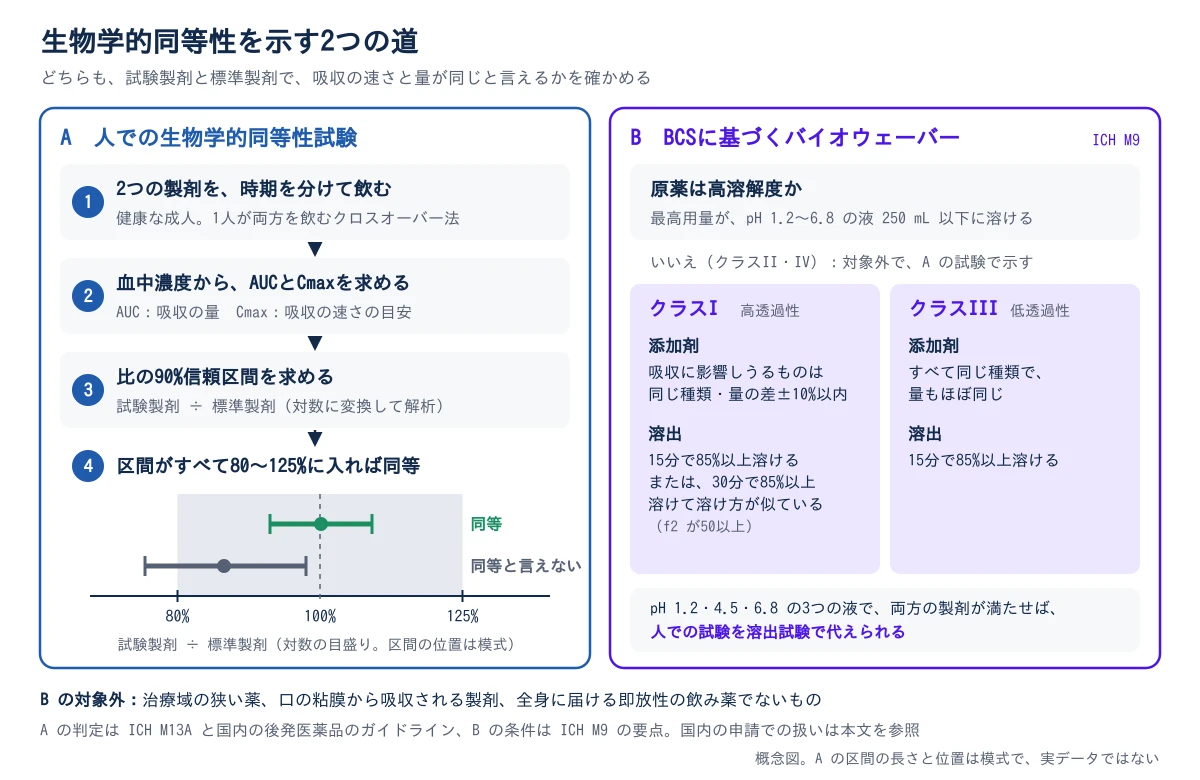1200x780 pixels.
Task: Click the line AUC:吸収の量 Cmax:吸収の速さの目安
Action: 264,311
